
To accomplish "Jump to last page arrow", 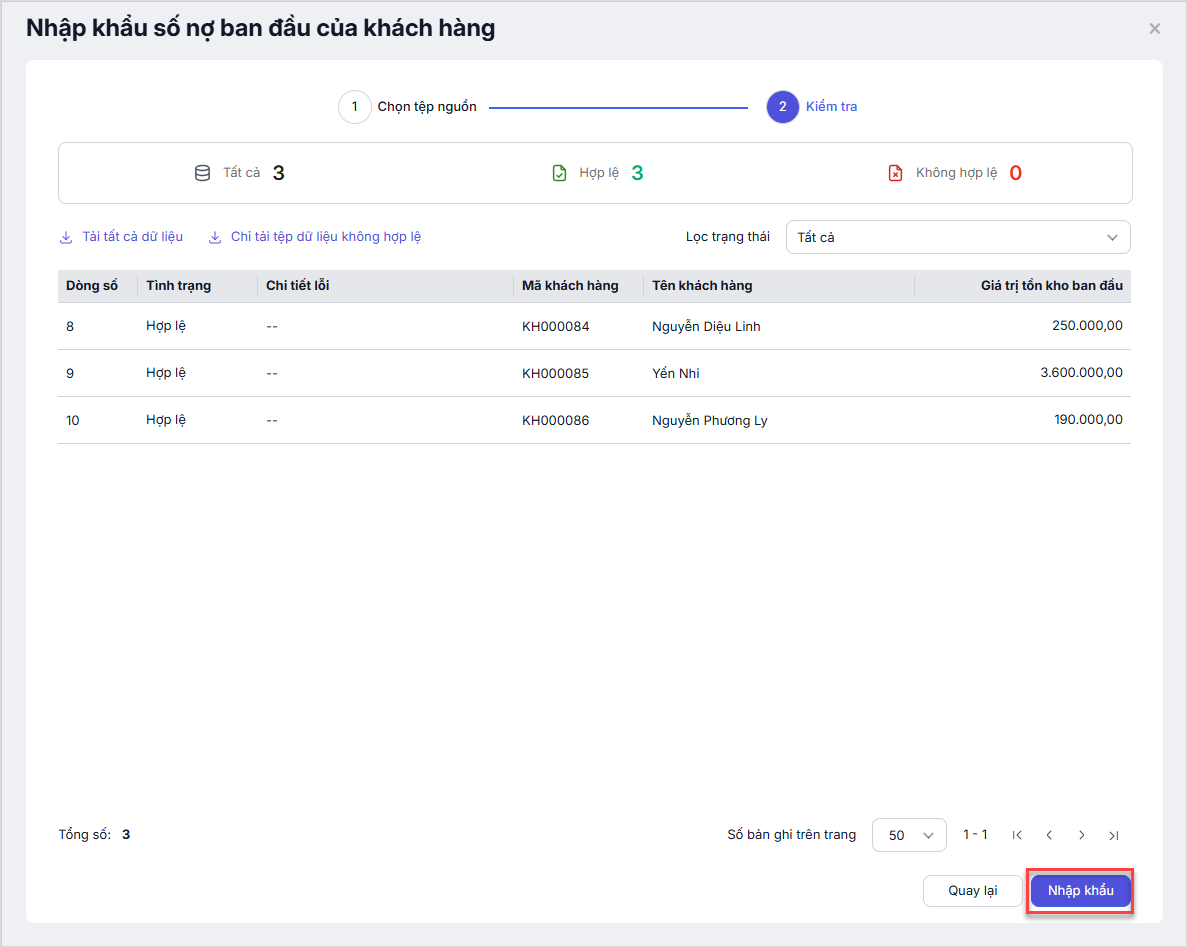I will point(1114,835).
